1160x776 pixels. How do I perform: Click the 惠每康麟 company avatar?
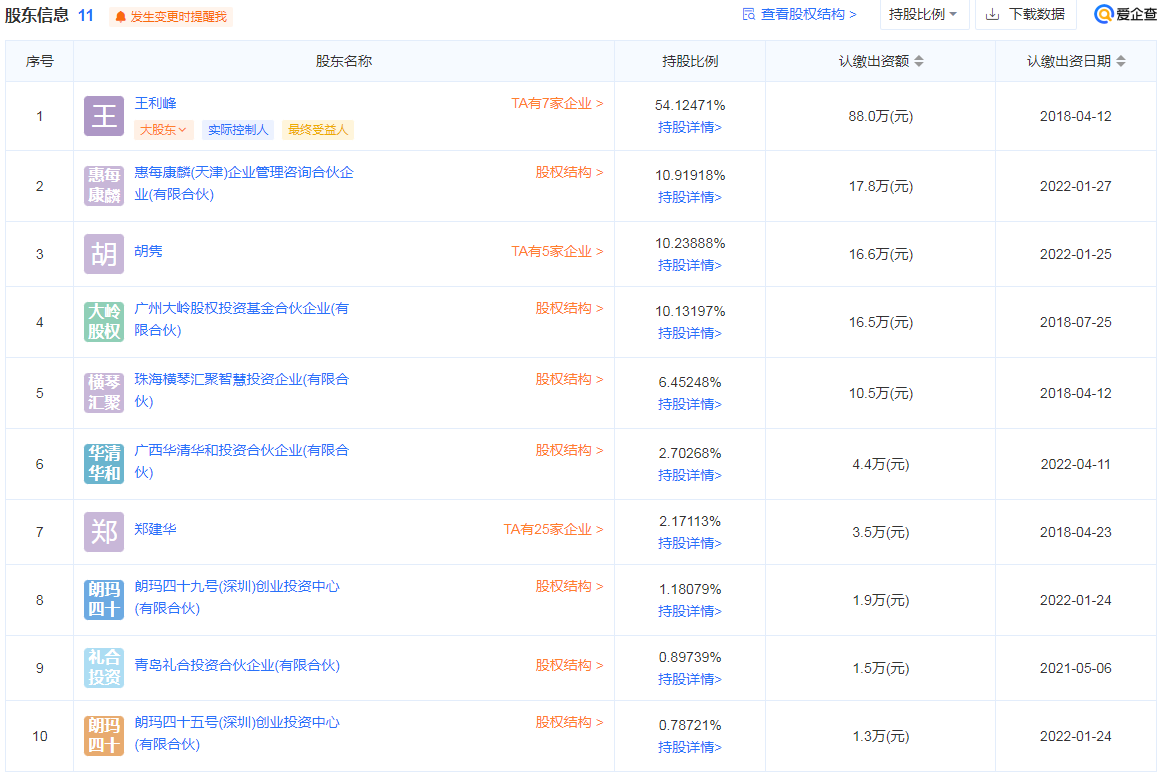click(x=104, y=185)
